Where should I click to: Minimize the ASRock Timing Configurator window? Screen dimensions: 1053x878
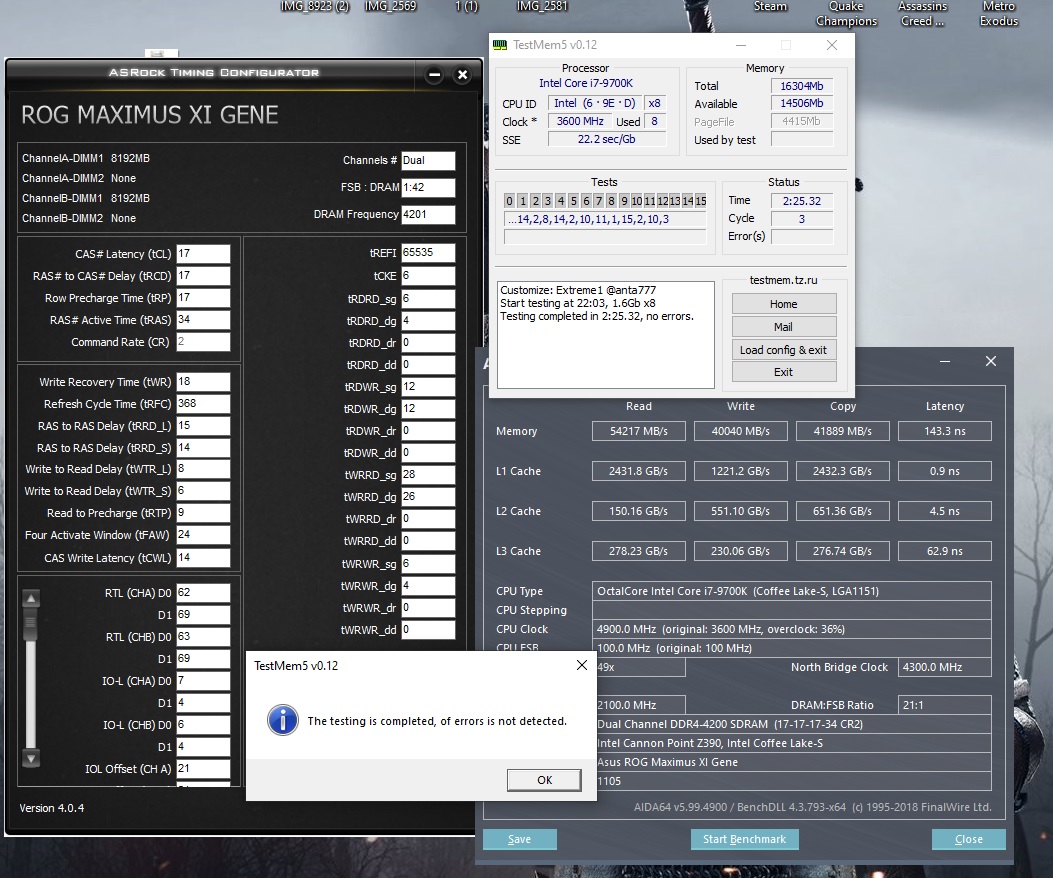pyautogui.click(x=434, y=75)
